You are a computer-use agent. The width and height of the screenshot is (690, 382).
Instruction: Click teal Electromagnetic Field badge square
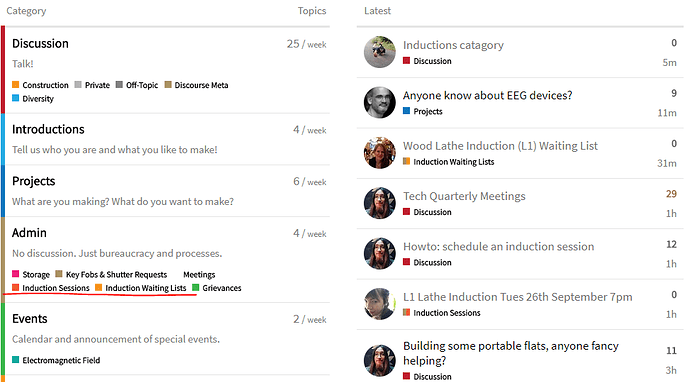click(15, 360)
